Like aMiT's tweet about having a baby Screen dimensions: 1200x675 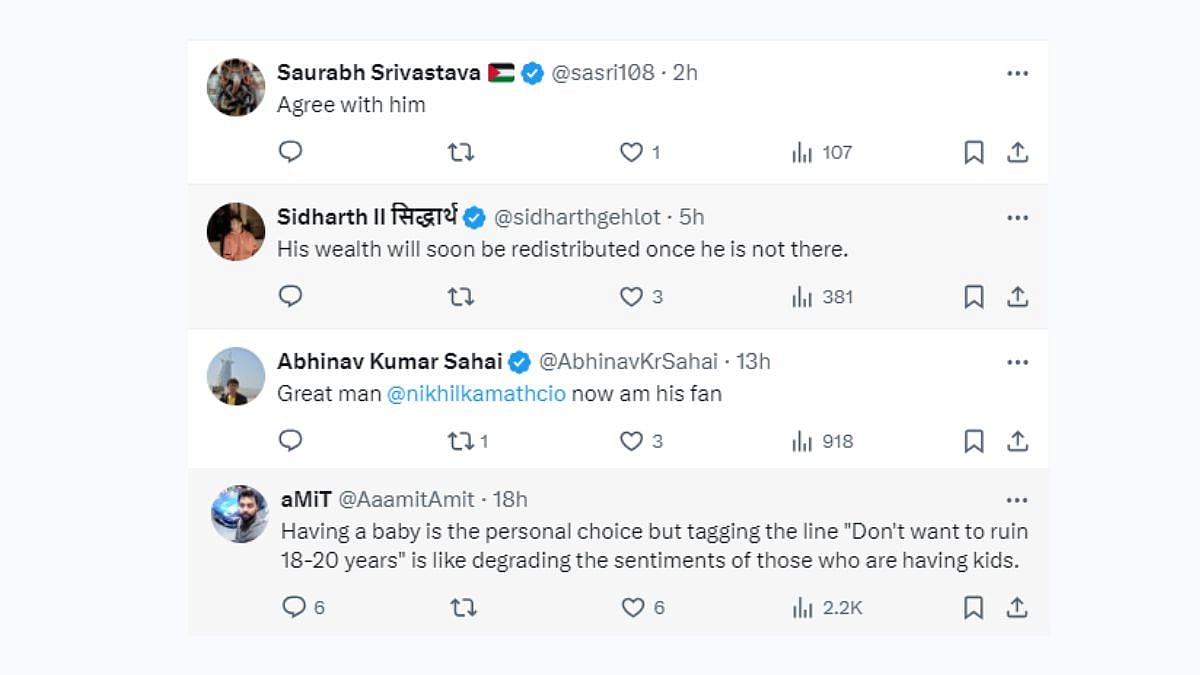click(x=632, y=607)
